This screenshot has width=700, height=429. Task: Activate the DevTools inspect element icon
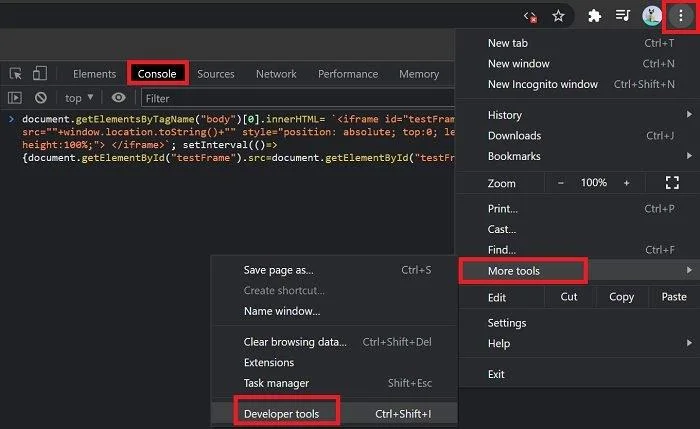pyautogui.click(x=16, y=73)
